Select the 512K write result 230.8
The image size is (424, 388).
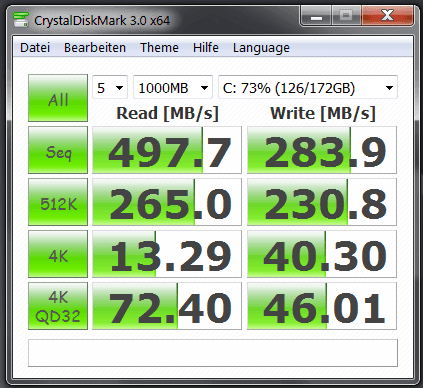[x=322, y=202]
